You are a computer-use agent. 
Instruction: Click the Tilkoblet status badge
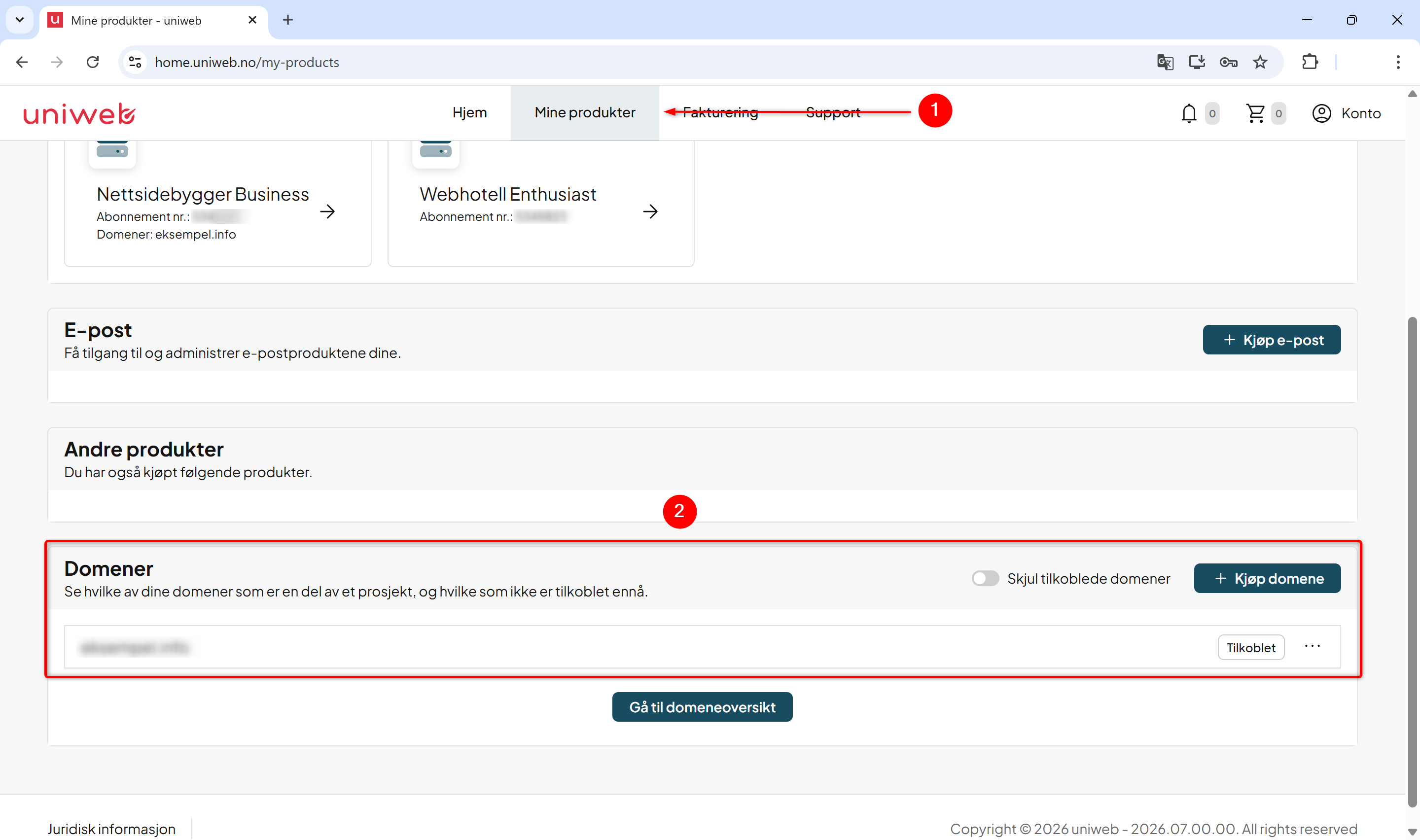(1251, 648)
